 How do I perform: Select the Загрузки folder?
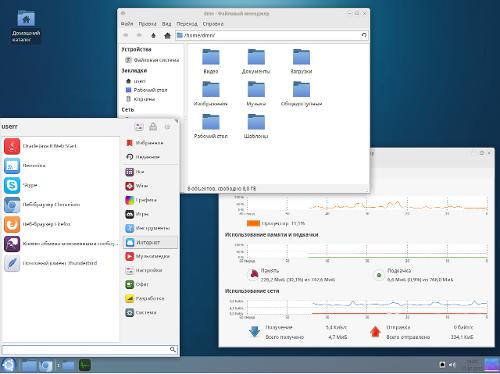(301, 61)
